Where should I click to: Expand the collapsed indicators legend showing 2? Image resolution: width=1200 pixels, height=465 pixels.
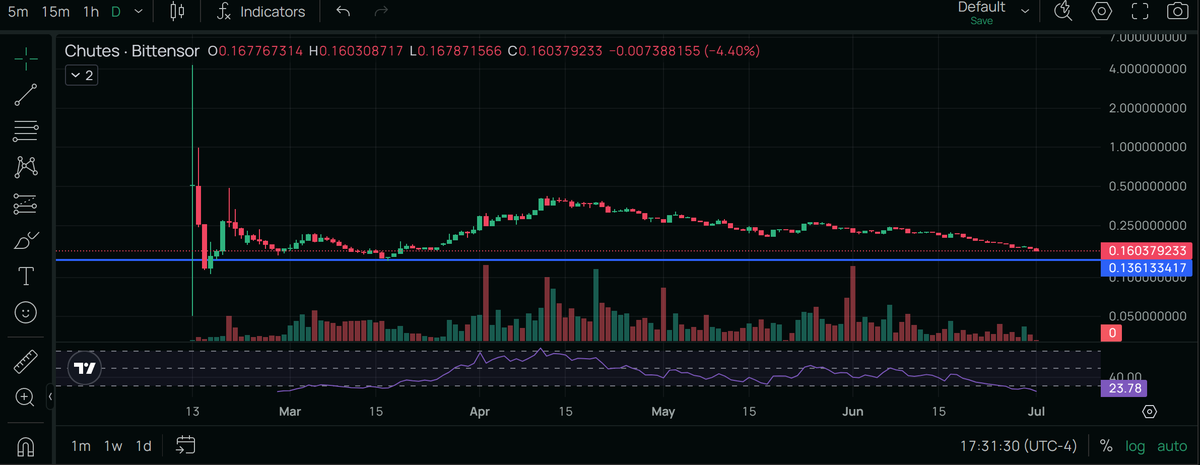[80, 75]
